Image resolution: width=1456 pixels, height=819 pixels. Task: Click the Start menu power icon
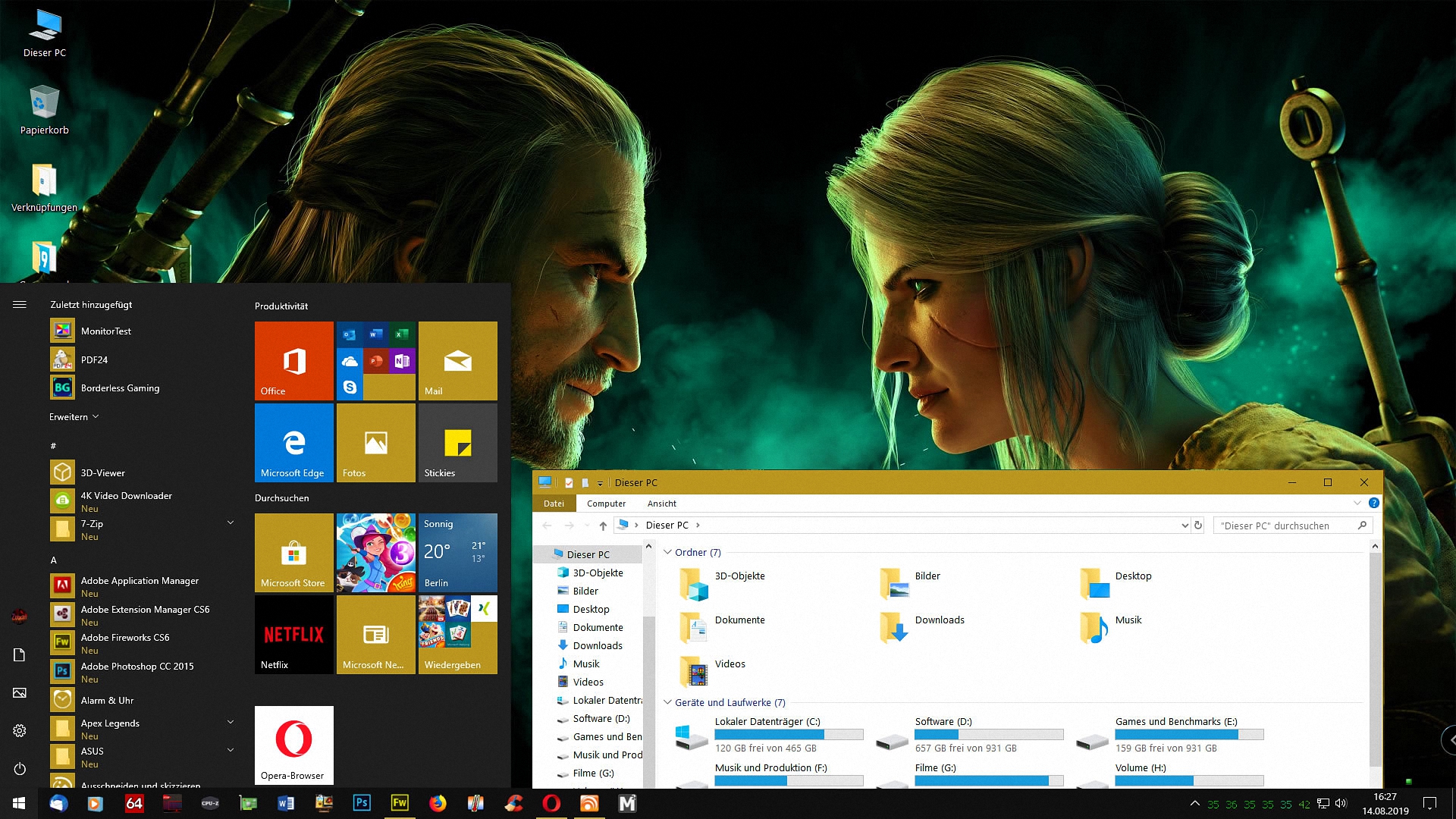pyautogui.click(x=20, y=769)
